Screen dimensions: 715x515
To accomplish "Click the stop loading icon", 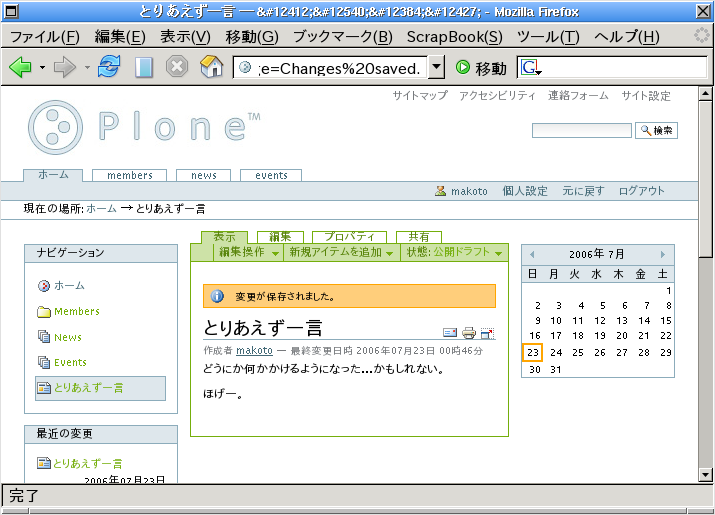I will [177, 68].
